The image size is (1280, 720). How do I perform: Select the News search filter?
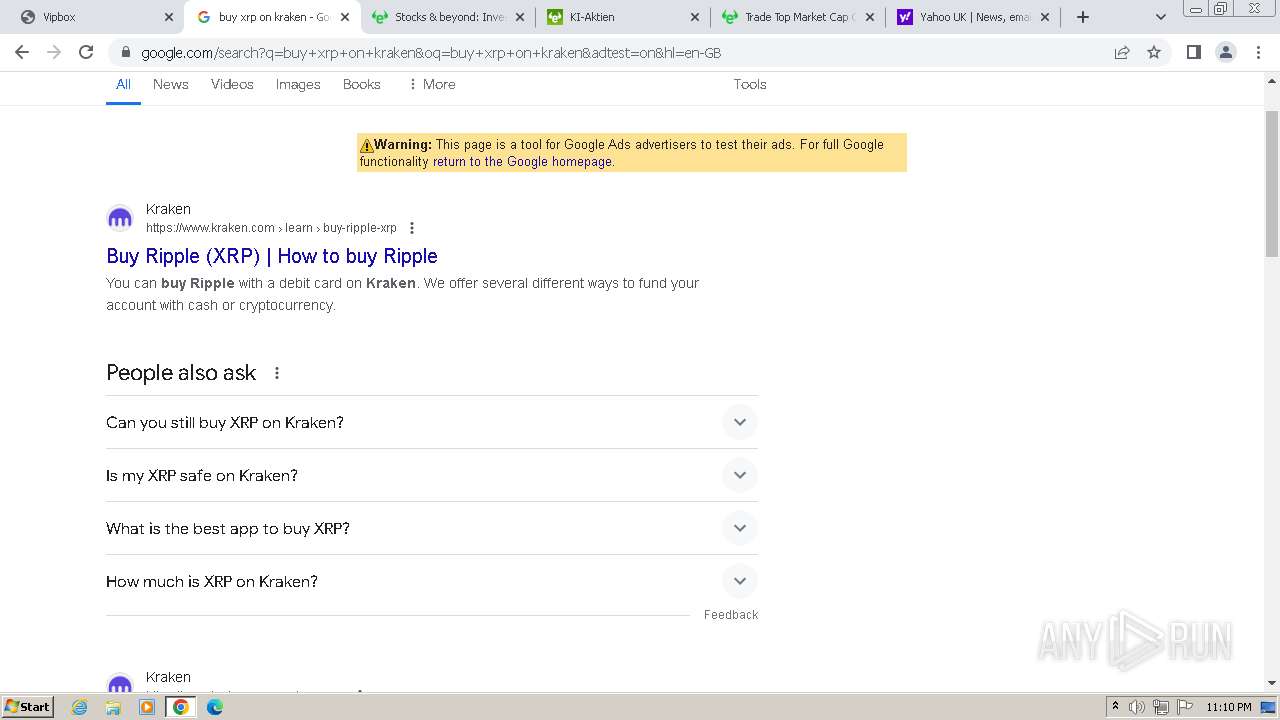[171, 84]
